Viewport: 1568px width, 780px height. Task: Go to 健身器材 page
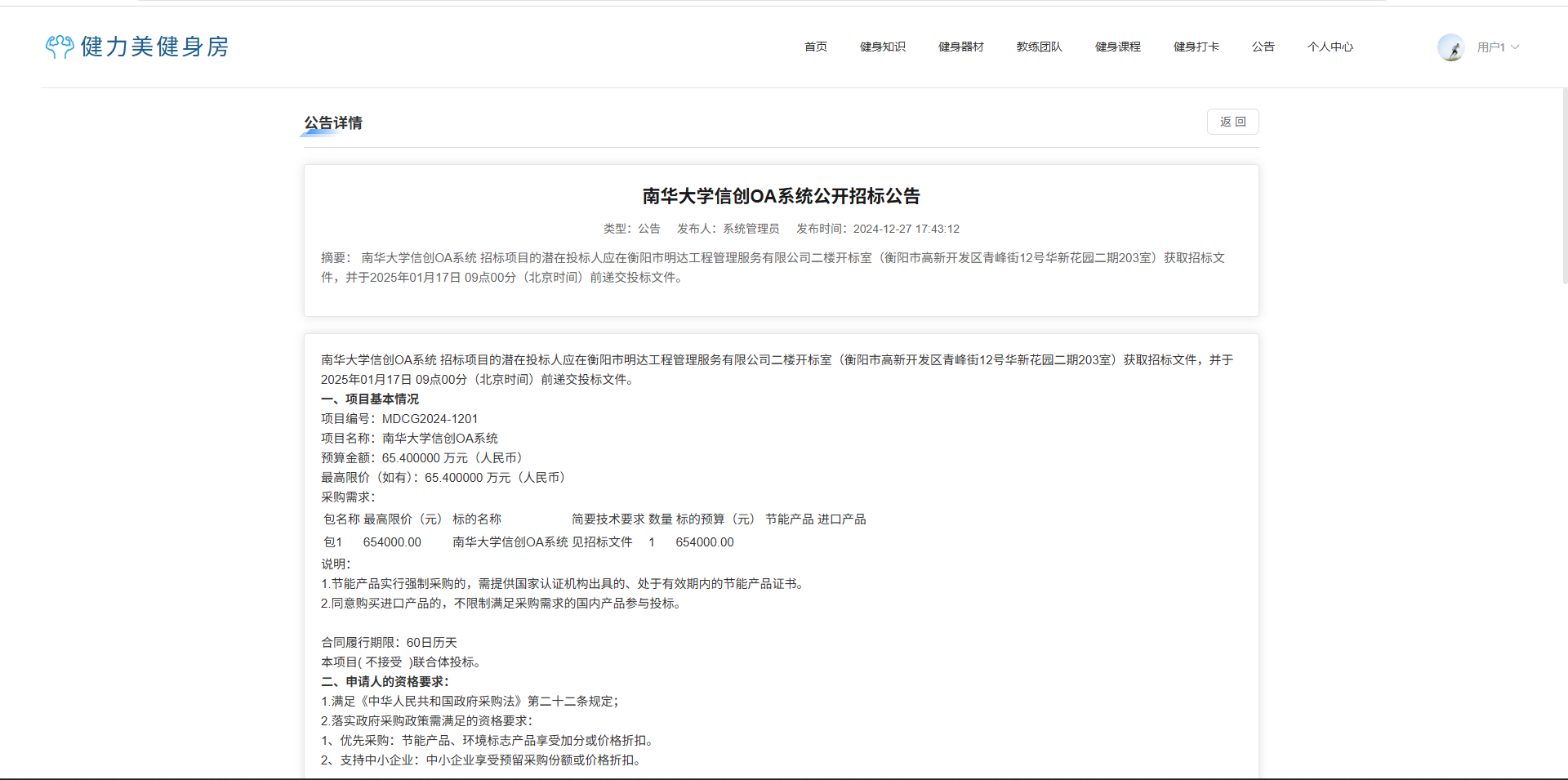(x=960, y=47)
